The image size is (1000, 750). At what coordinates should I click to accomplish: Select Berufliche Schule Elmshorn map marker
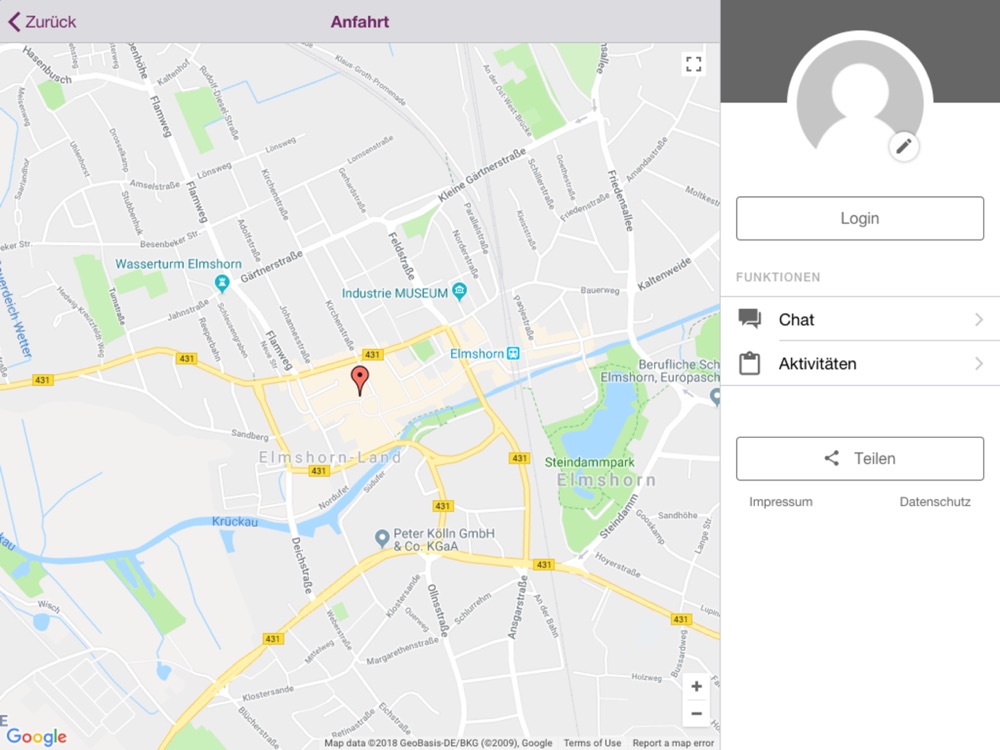(716, 397)
